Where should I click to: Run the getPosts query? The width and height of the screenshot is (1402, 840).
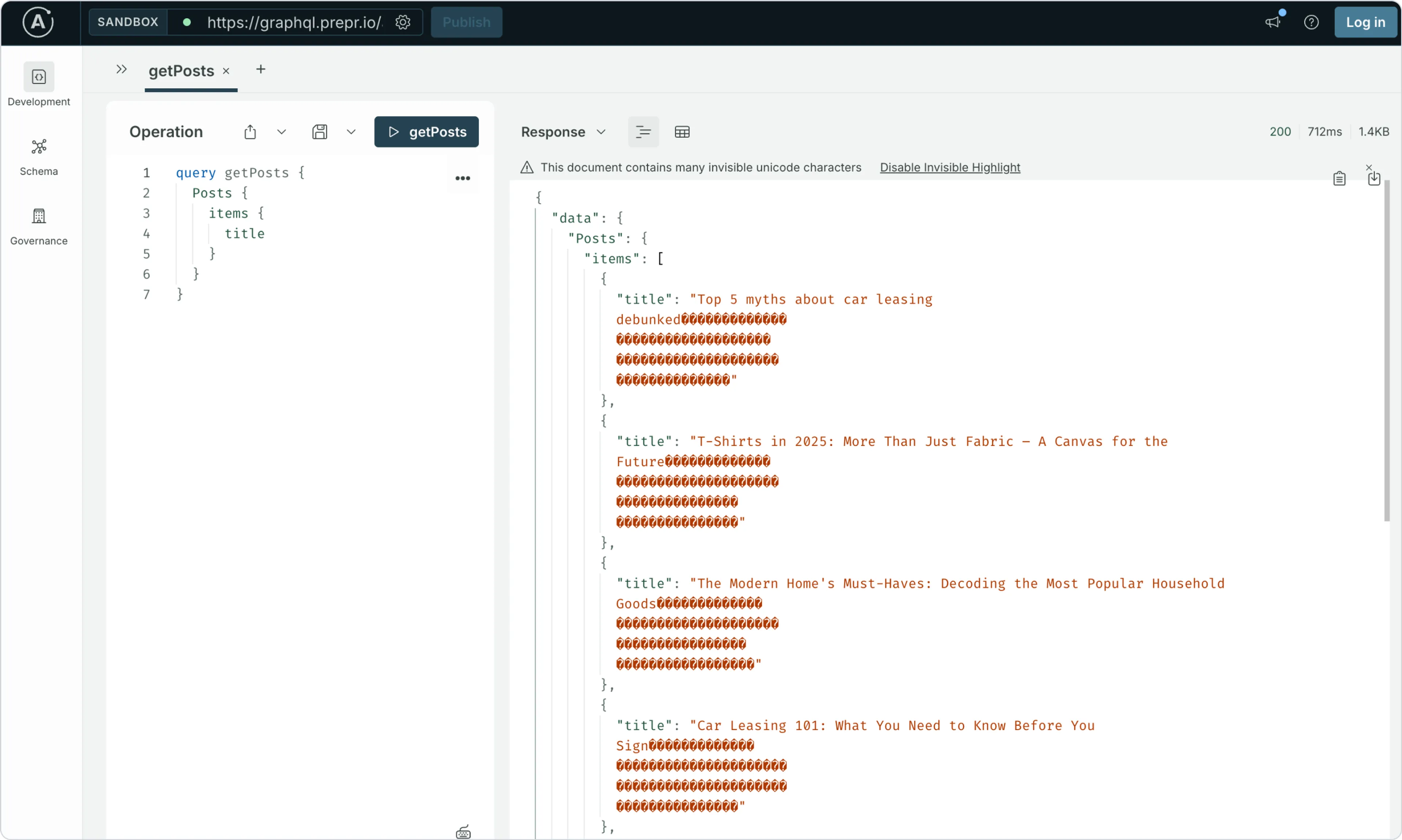pos(426,131)
